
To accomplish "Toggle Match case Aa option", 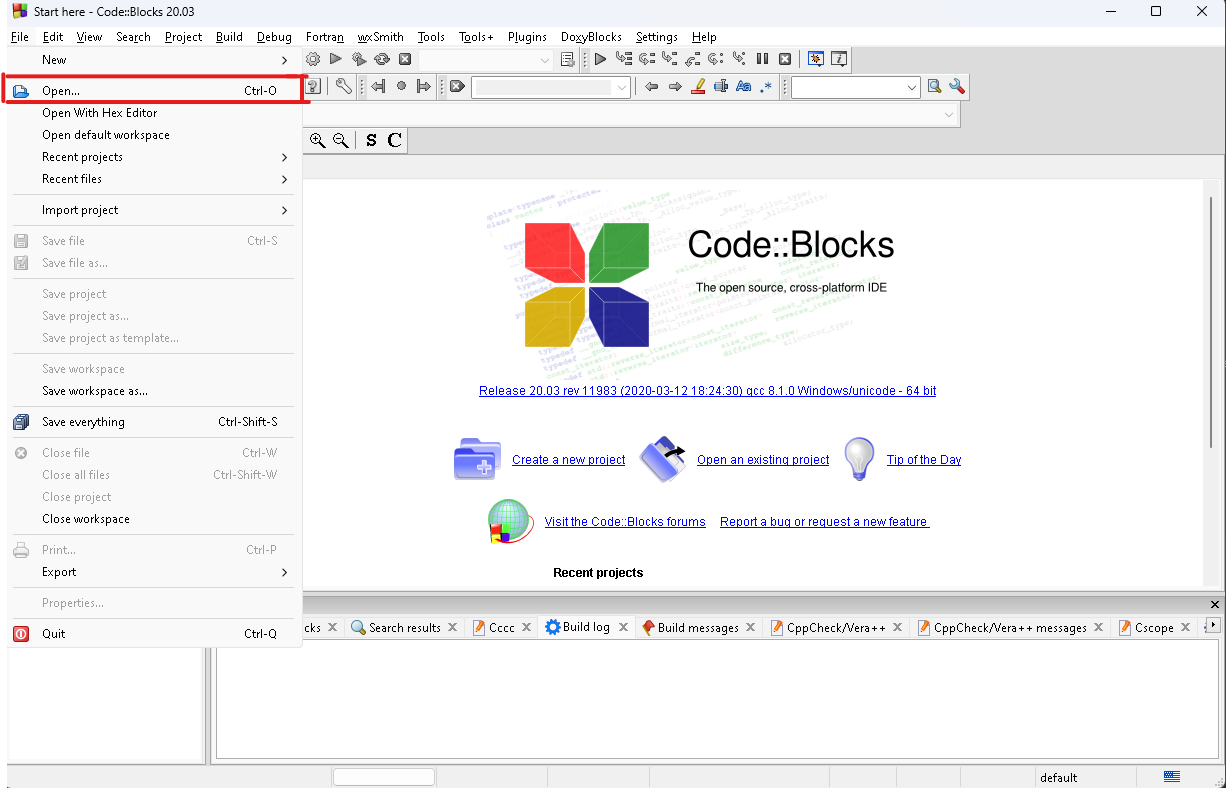I will click(744, 87).
